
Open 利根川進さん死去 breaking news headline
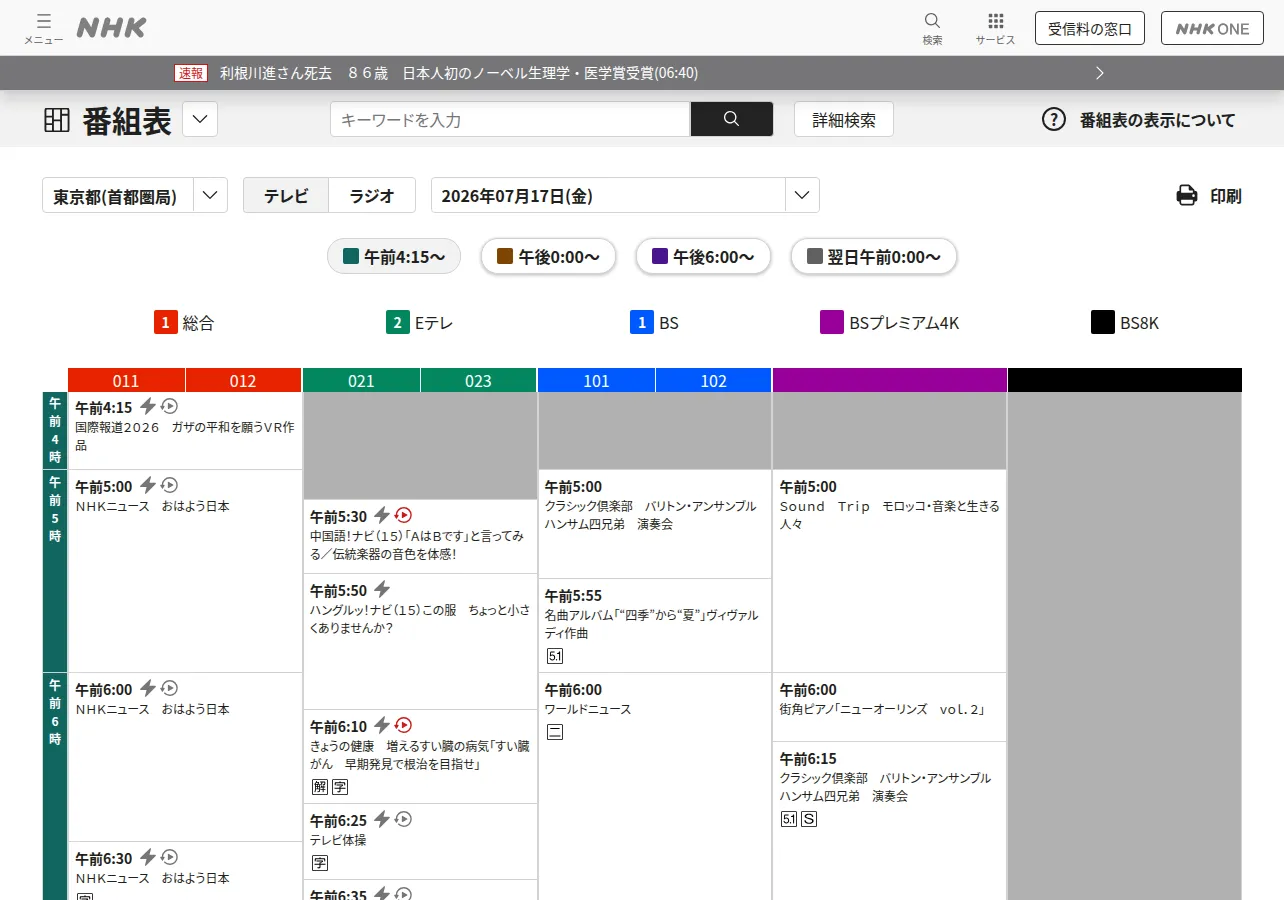tap(459, 73)
